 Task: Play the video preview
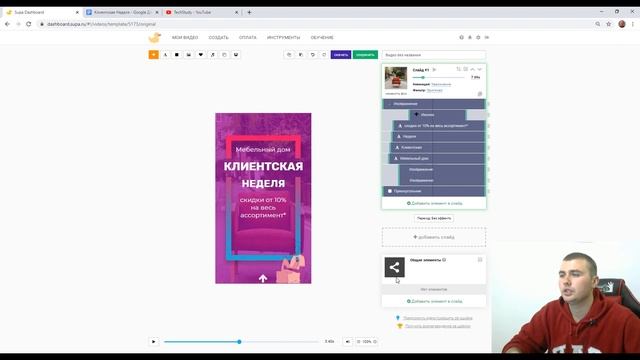coord(153,342)
